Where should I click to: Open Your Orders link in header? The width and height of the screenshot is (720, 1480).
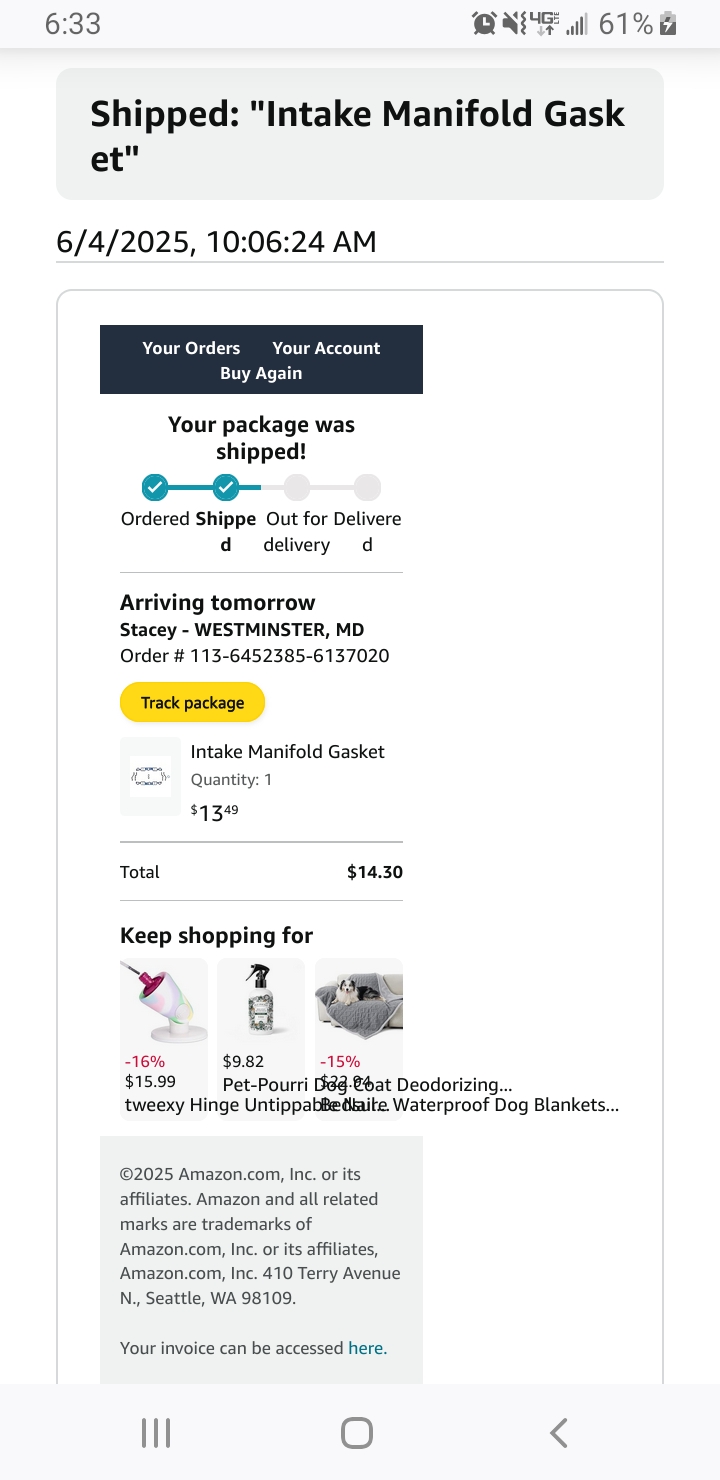[191, 348]
